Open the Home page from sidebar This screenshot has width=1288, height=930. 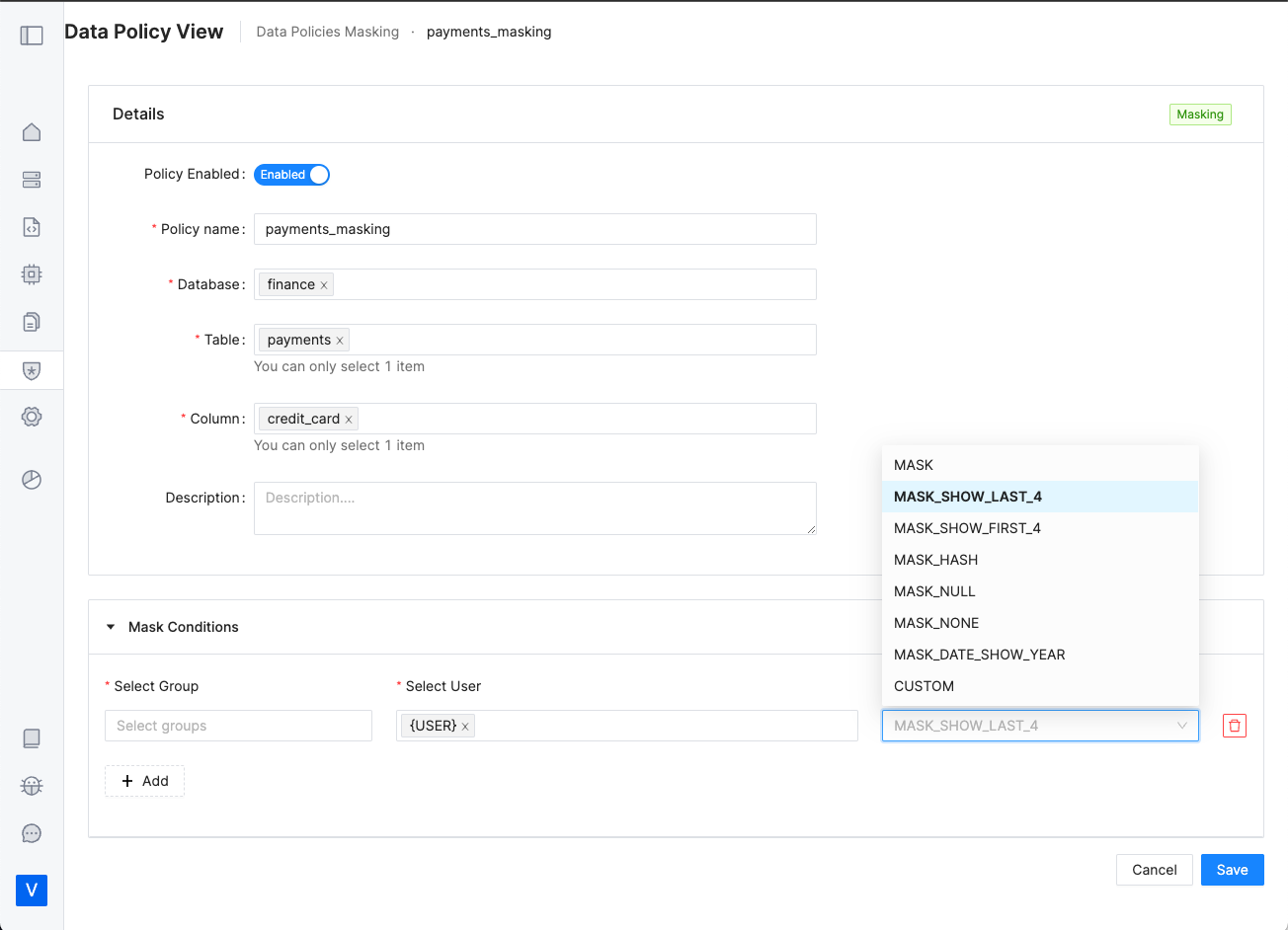click(31, 131)
